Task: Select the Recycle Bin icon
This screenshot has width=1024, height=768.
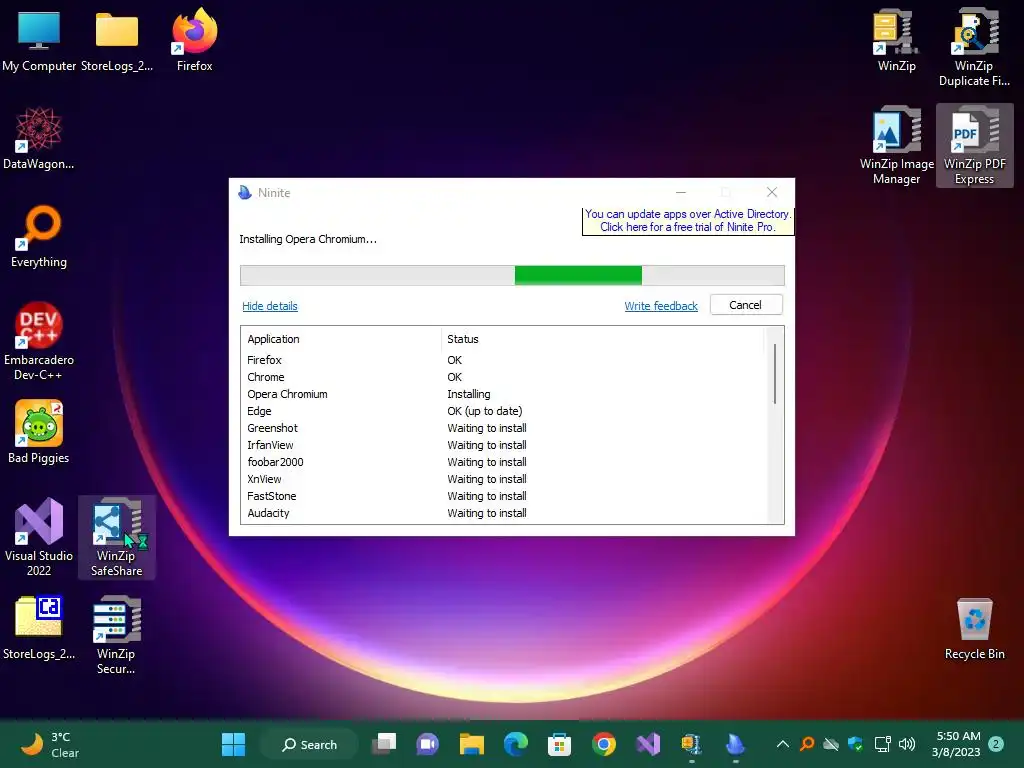Action: (x=974, y=629)
